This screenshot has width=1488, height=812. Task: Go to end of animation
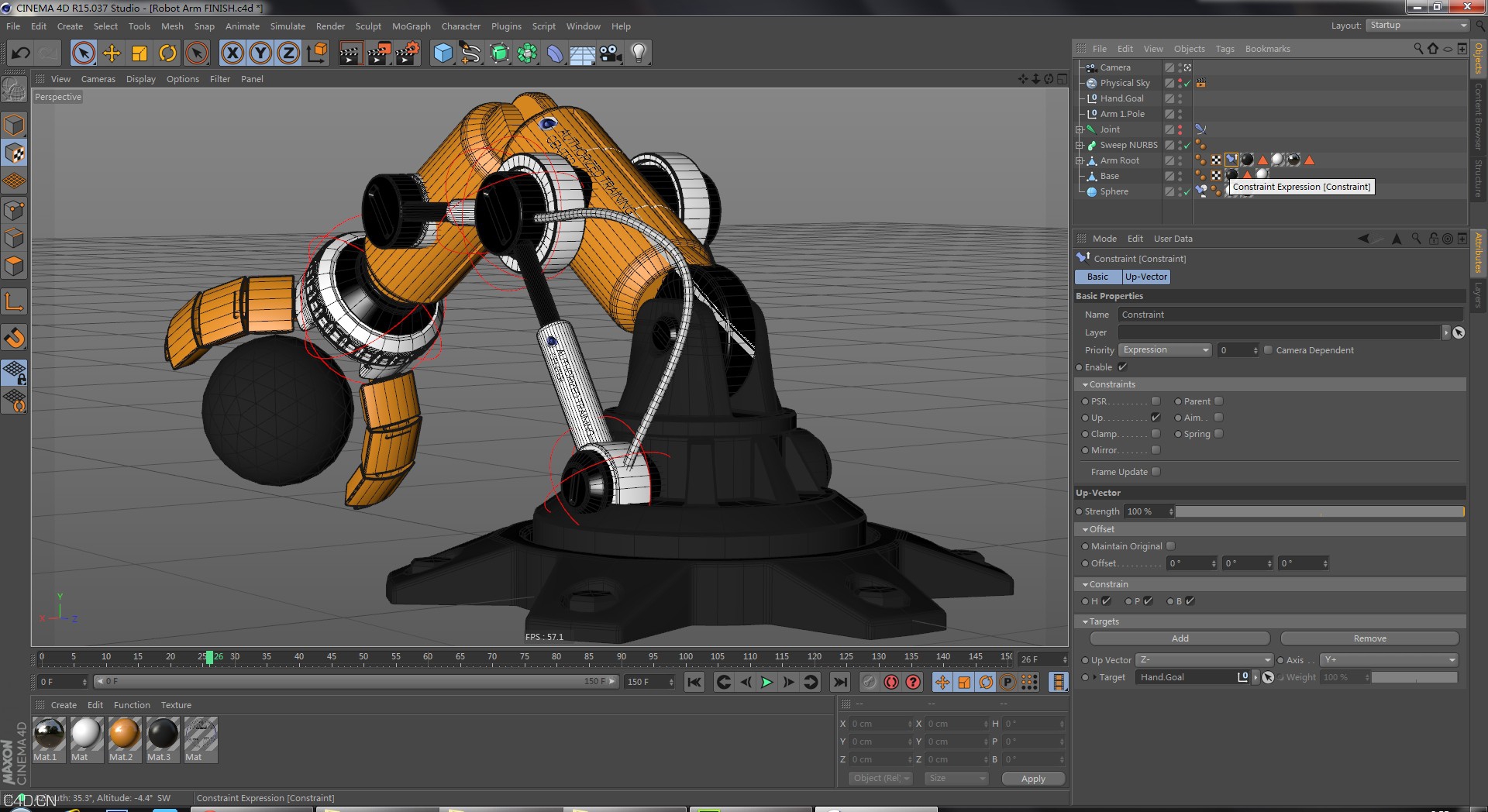tap(840, 682)
